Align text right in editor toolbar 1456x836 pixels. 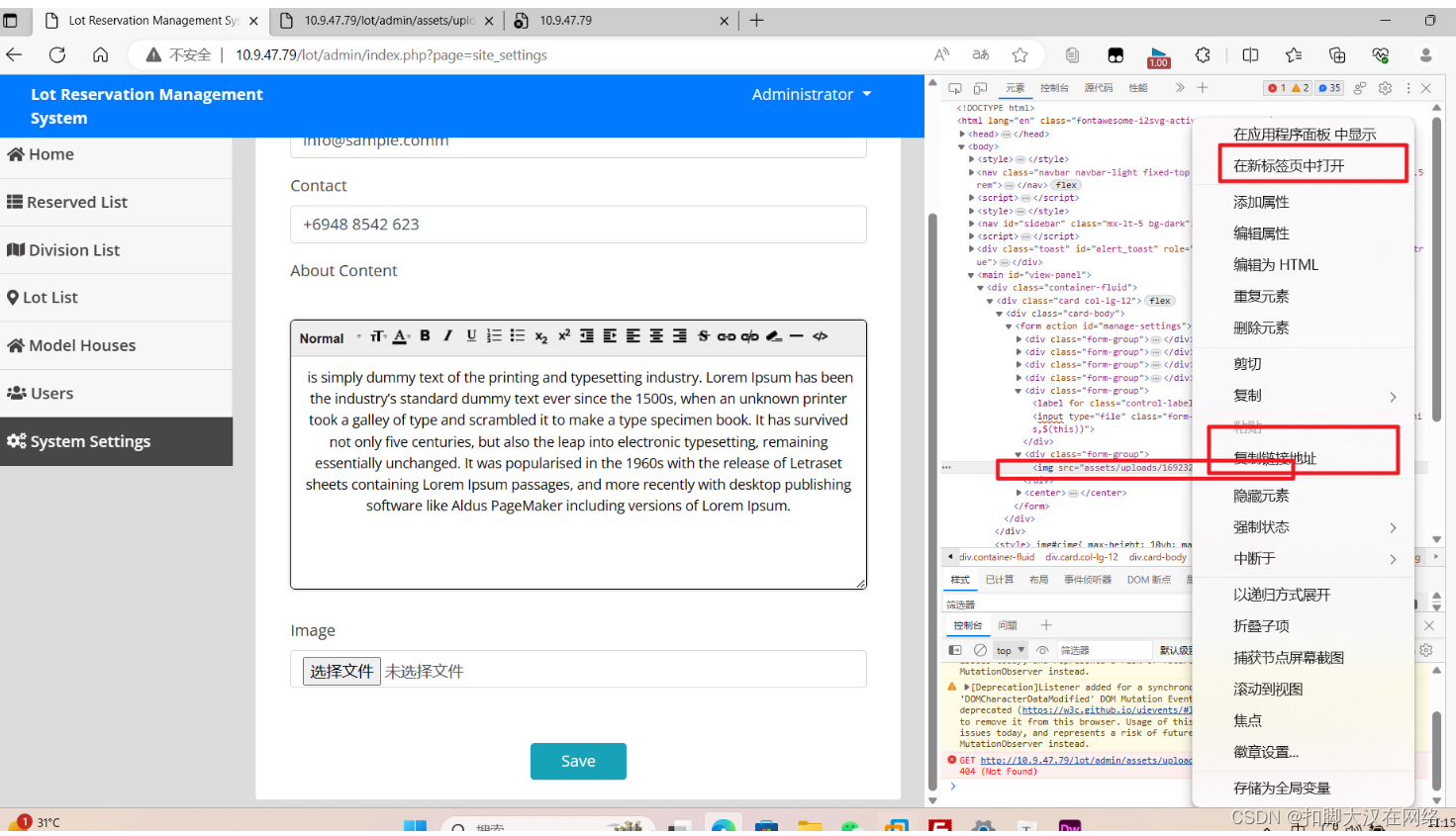(680, 336)
